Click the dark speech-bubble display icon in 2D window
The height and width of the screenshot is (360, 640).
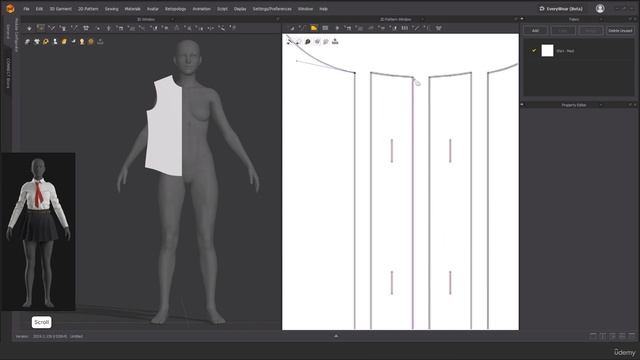point(308,42)
